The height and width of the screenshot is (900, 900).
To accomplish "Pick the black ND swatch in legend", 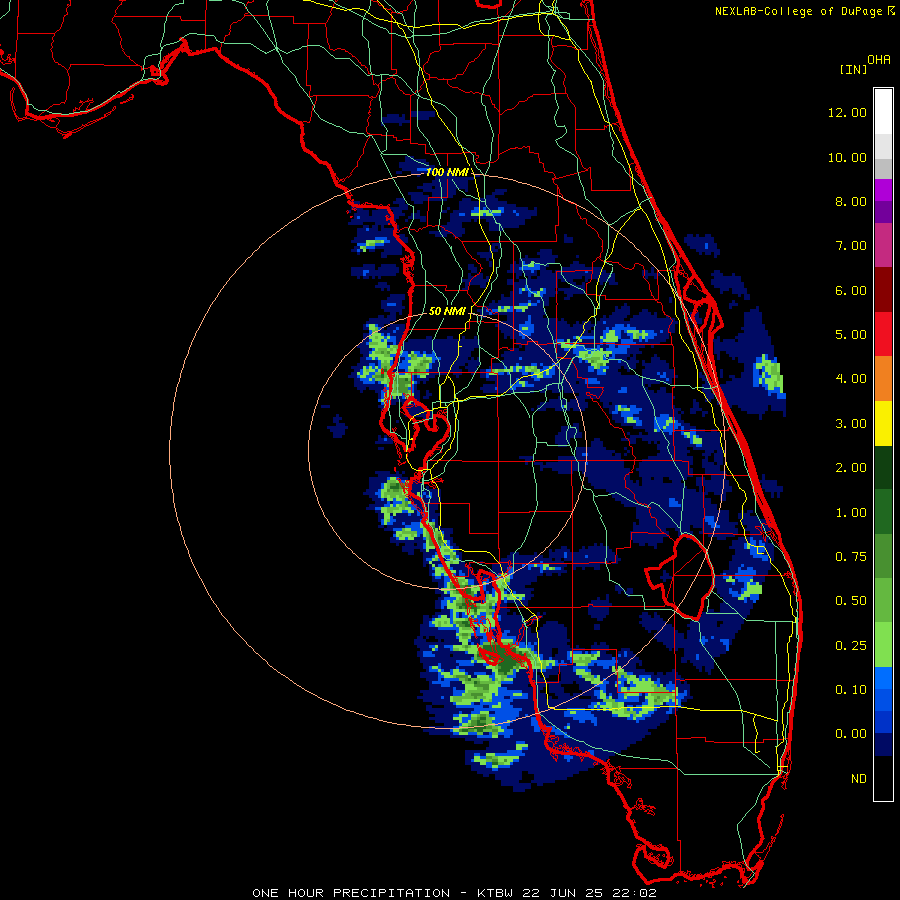I will (x=883, y=778).
